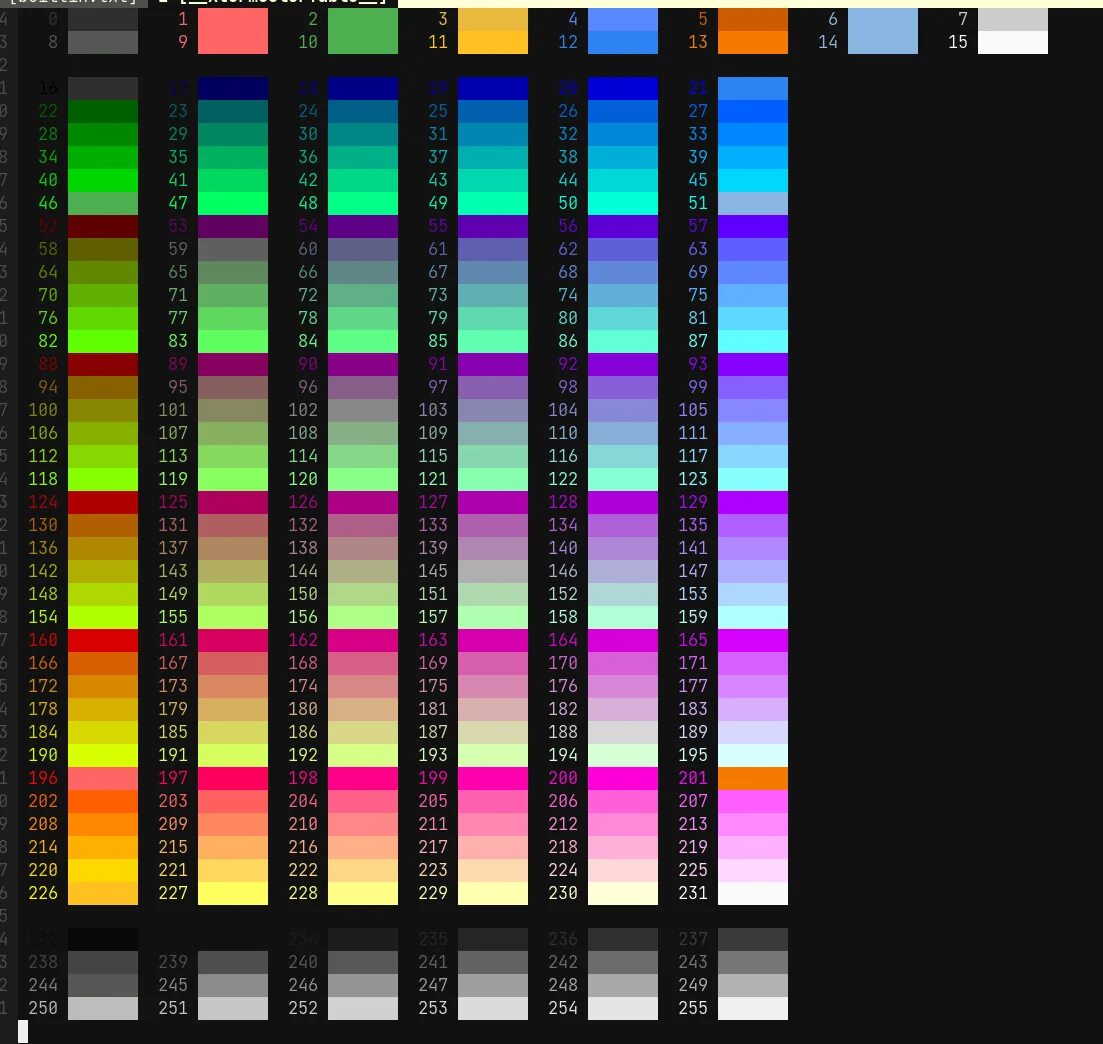Click the color swatch for index 13

tap(753, 42)
